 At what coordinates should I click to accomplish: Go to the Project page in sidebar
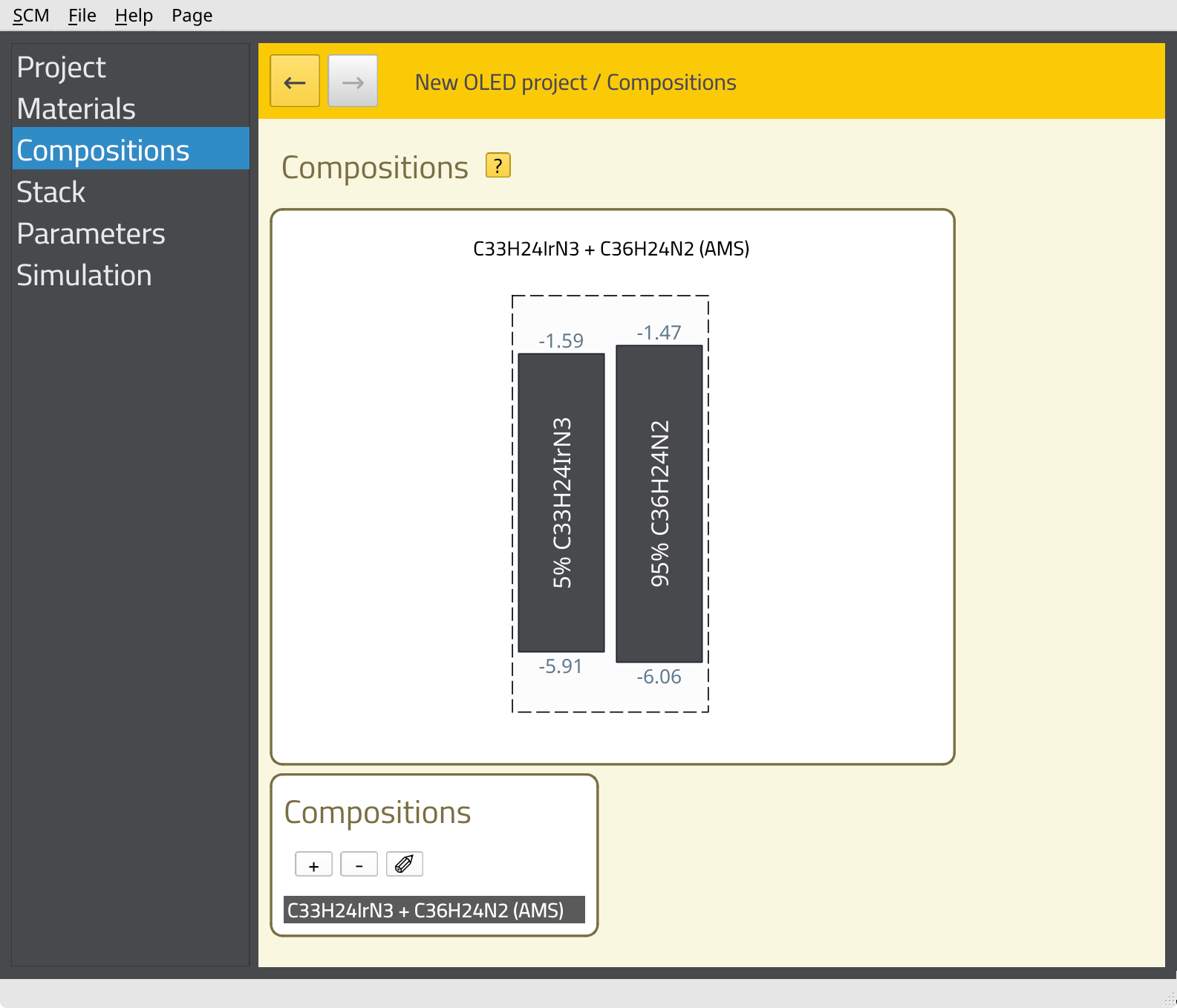pos(62,68)
